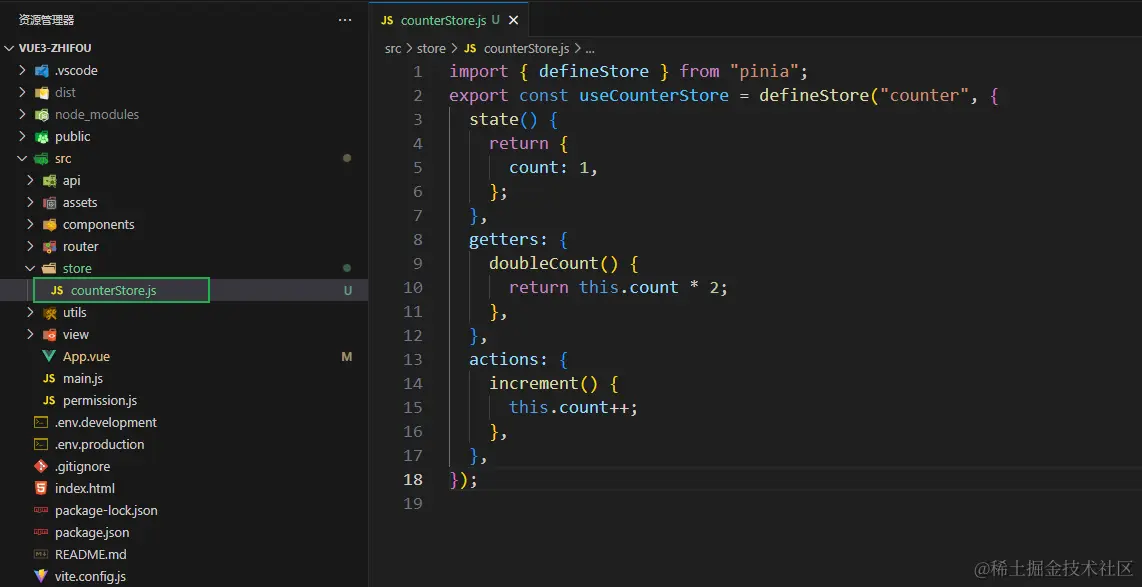
Task: Expand the .vscode folder chevron
Action: tap(23, 71)
